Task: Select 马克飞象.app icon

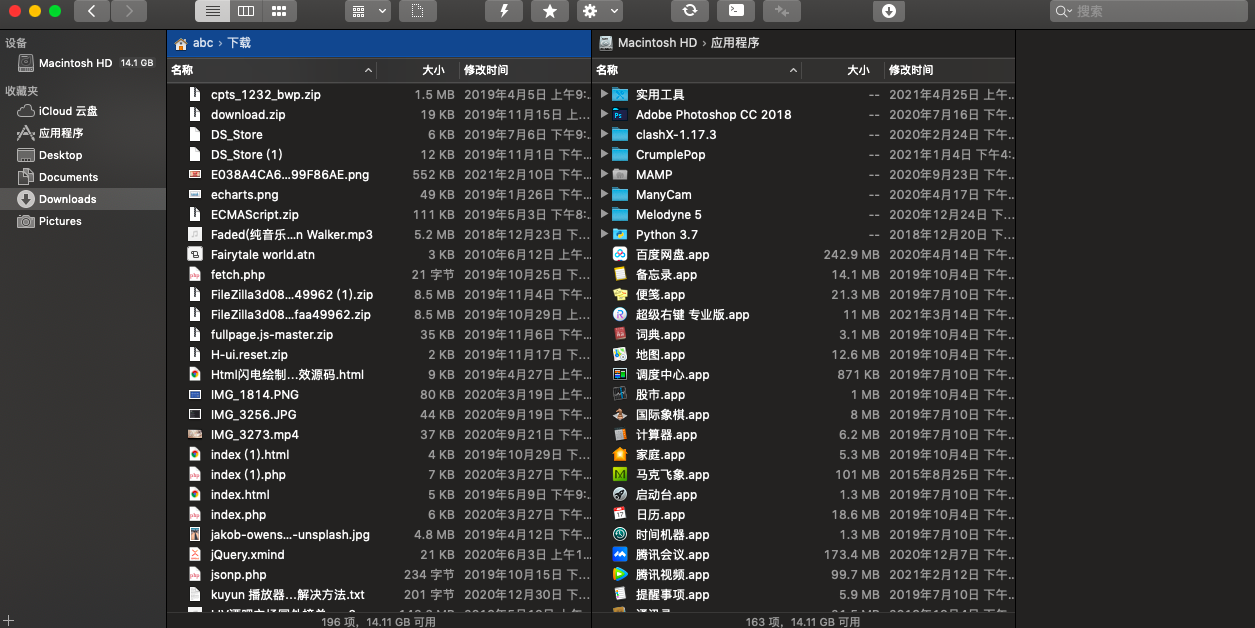Action: (x=620, y=474)
